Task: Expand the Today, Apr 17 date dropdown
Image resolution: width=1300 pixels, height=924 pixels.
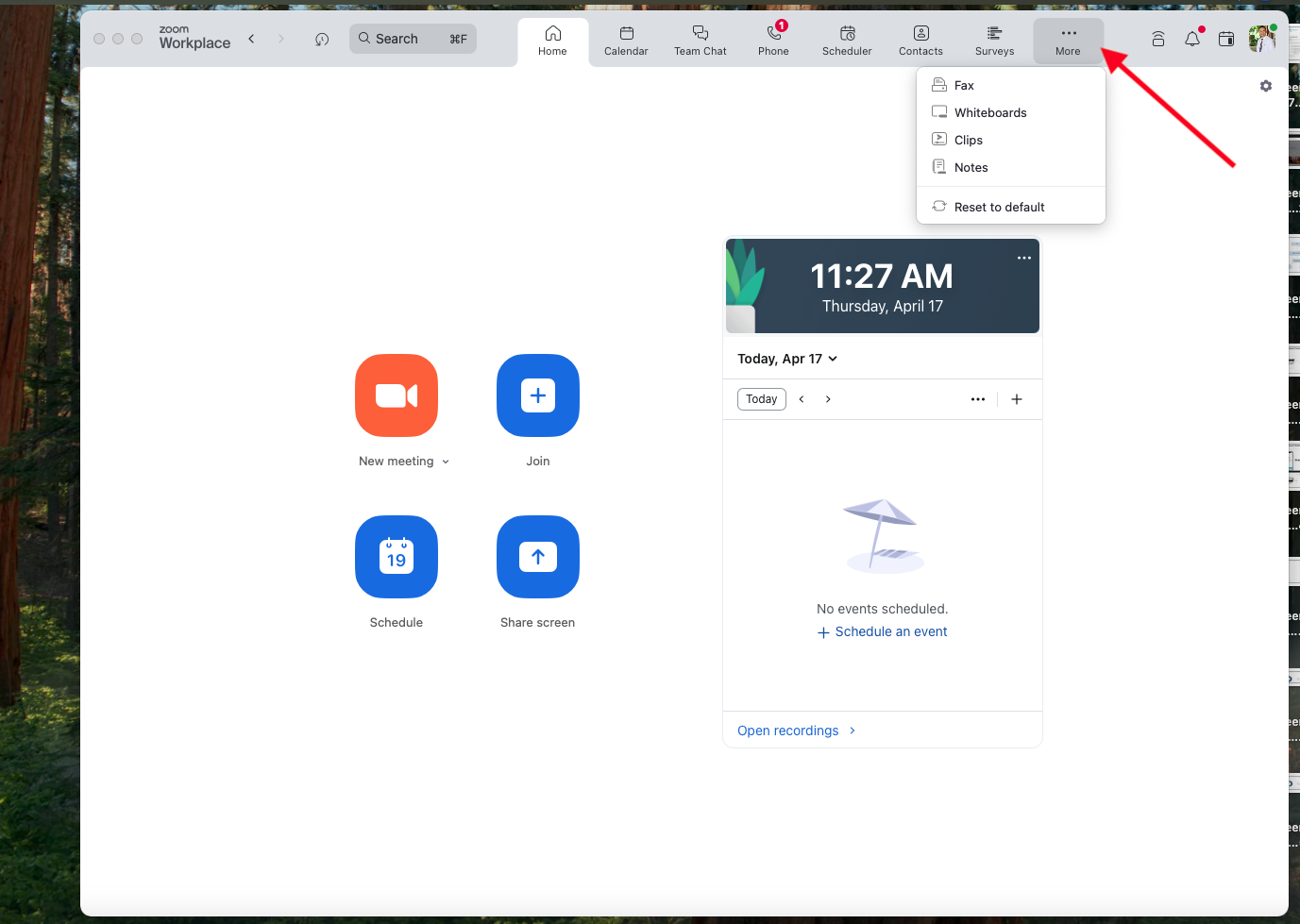Action: [x=787, y=359]
